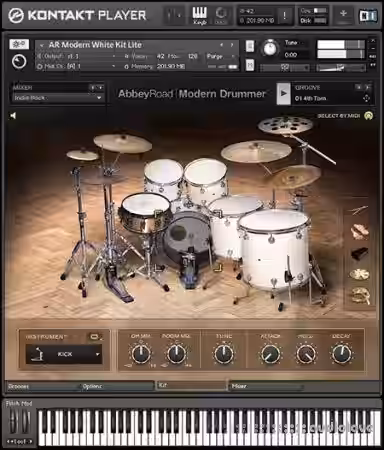Click the snare drum in the kit
The width and height of the screenshot is (384, 450).
point(146,213)
